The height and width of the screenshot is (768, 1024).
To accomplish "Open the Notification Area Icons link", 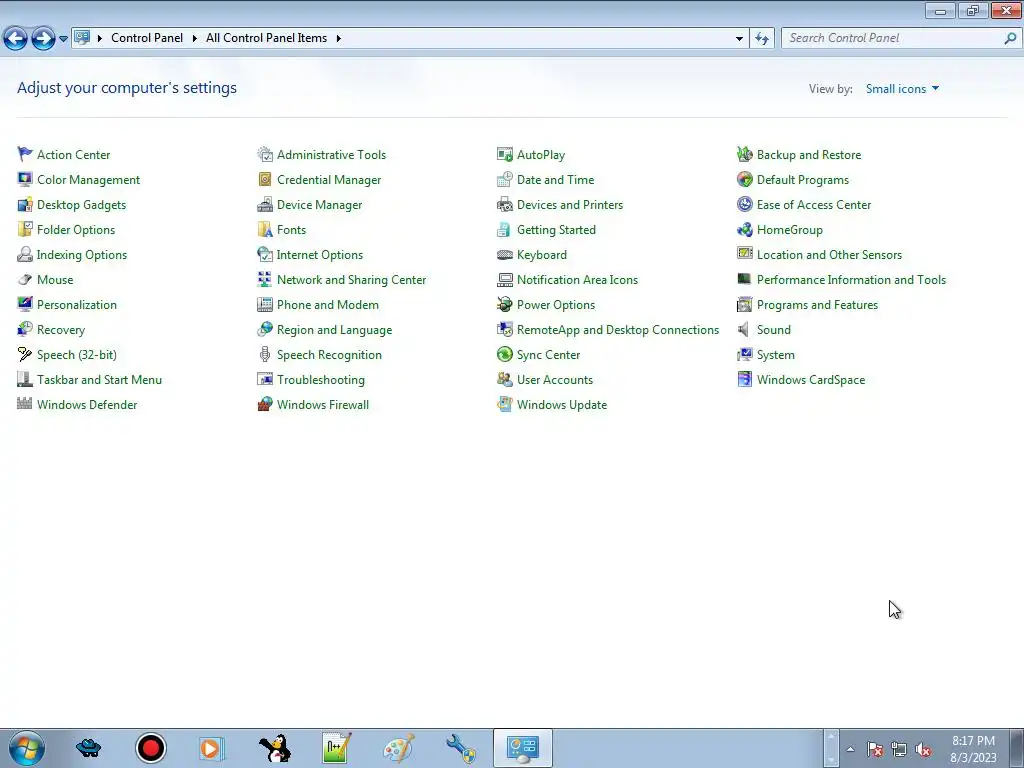I will pos(577,280).
